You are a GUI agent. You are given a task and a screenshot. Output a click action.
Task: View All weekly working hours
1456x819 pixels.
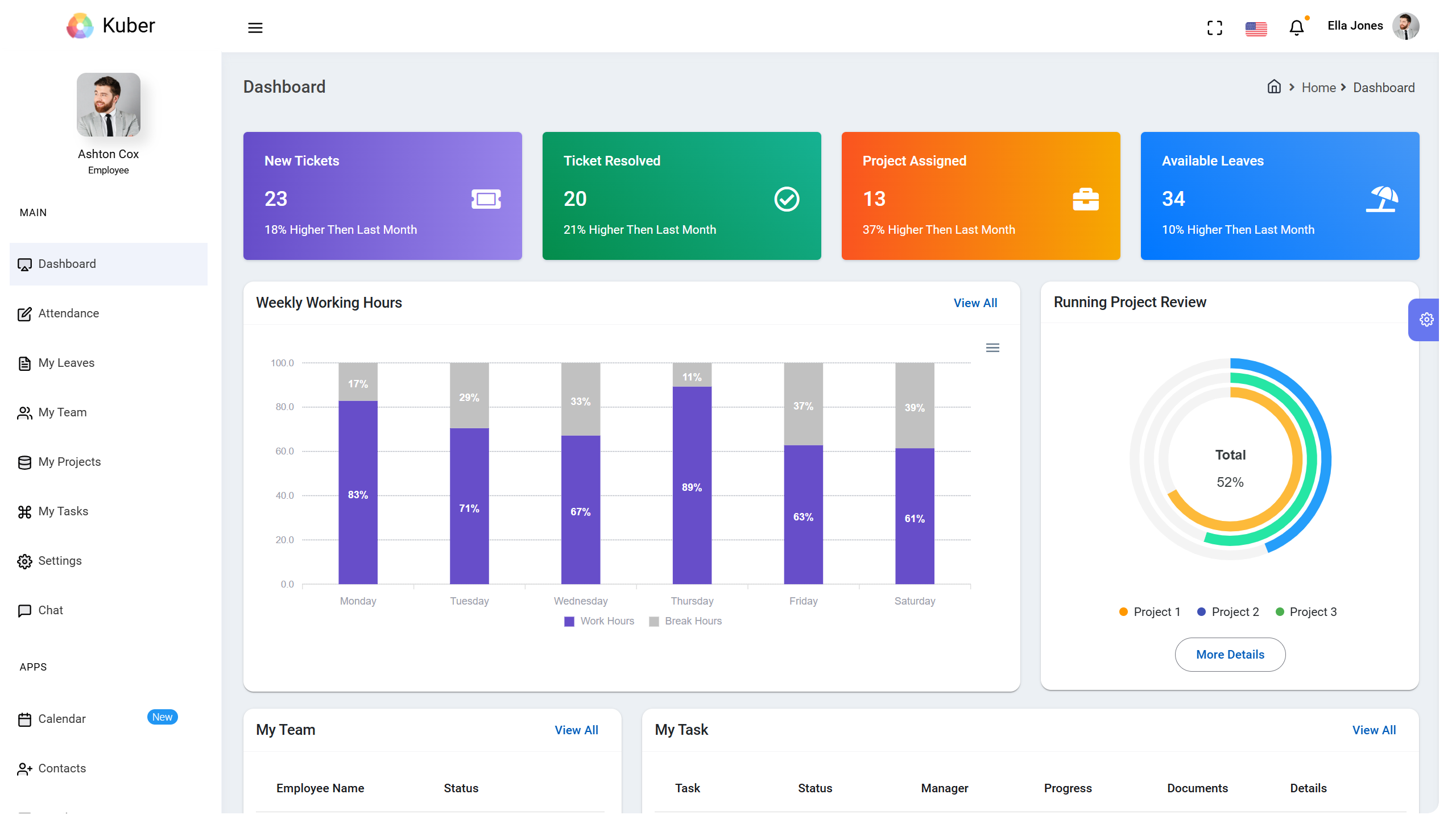point(975,303)
